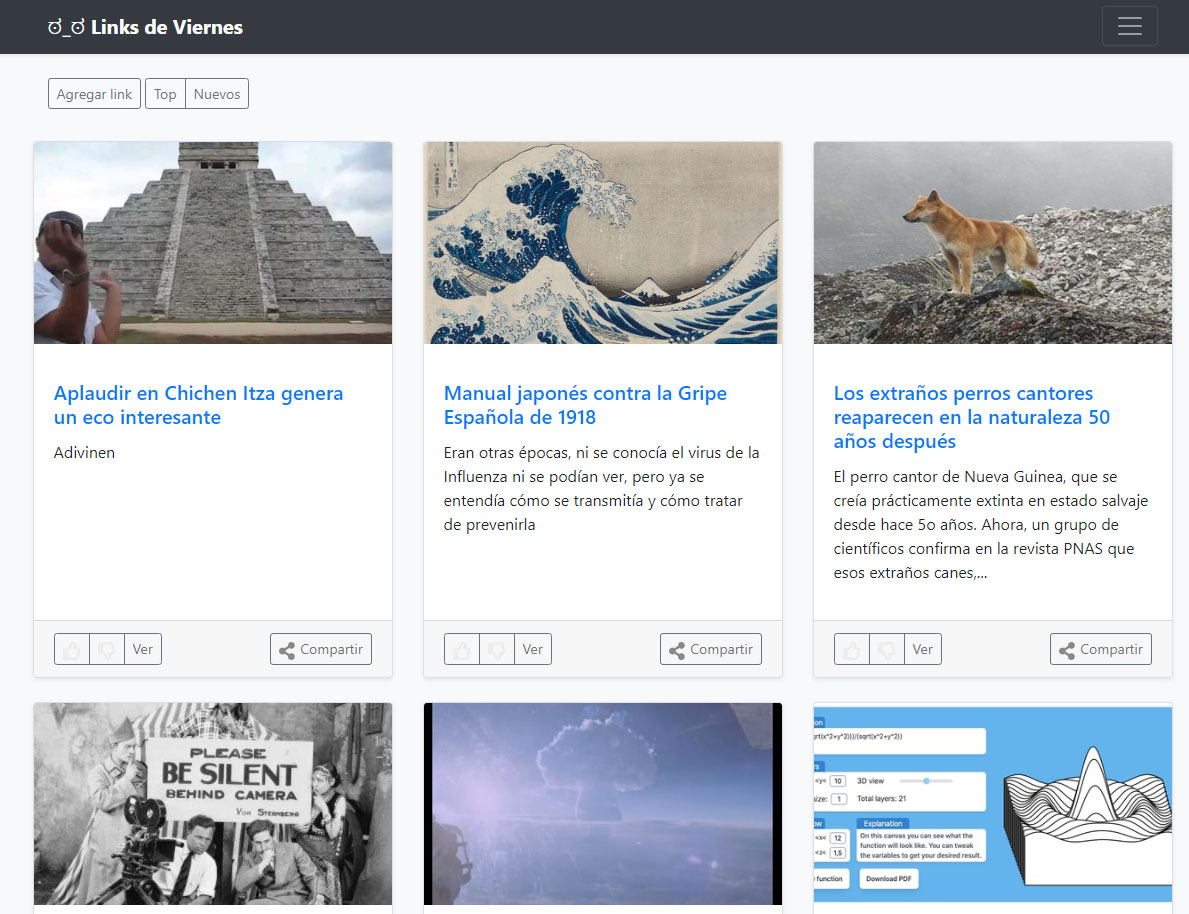Screen dimensions: 1189x914
Task: Switch to the Nuevos tab
Action: (x=217, y=94)
